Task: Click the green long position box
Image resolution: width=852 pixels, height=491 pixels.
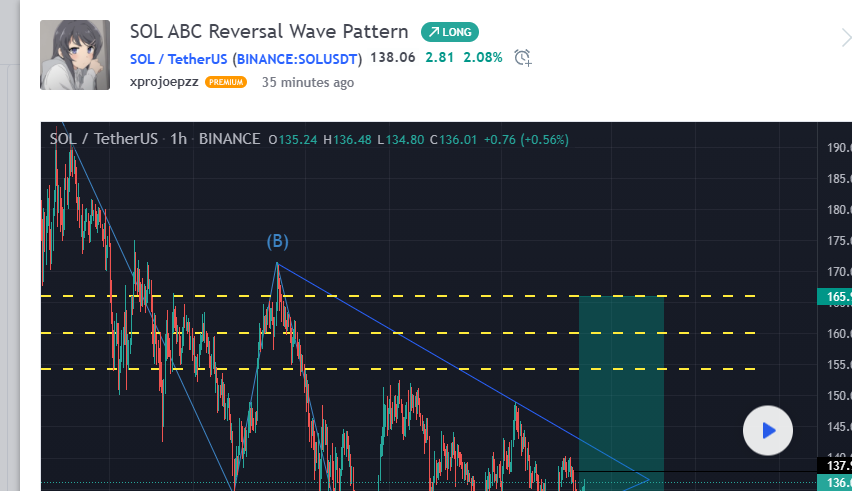Action: 620,380
